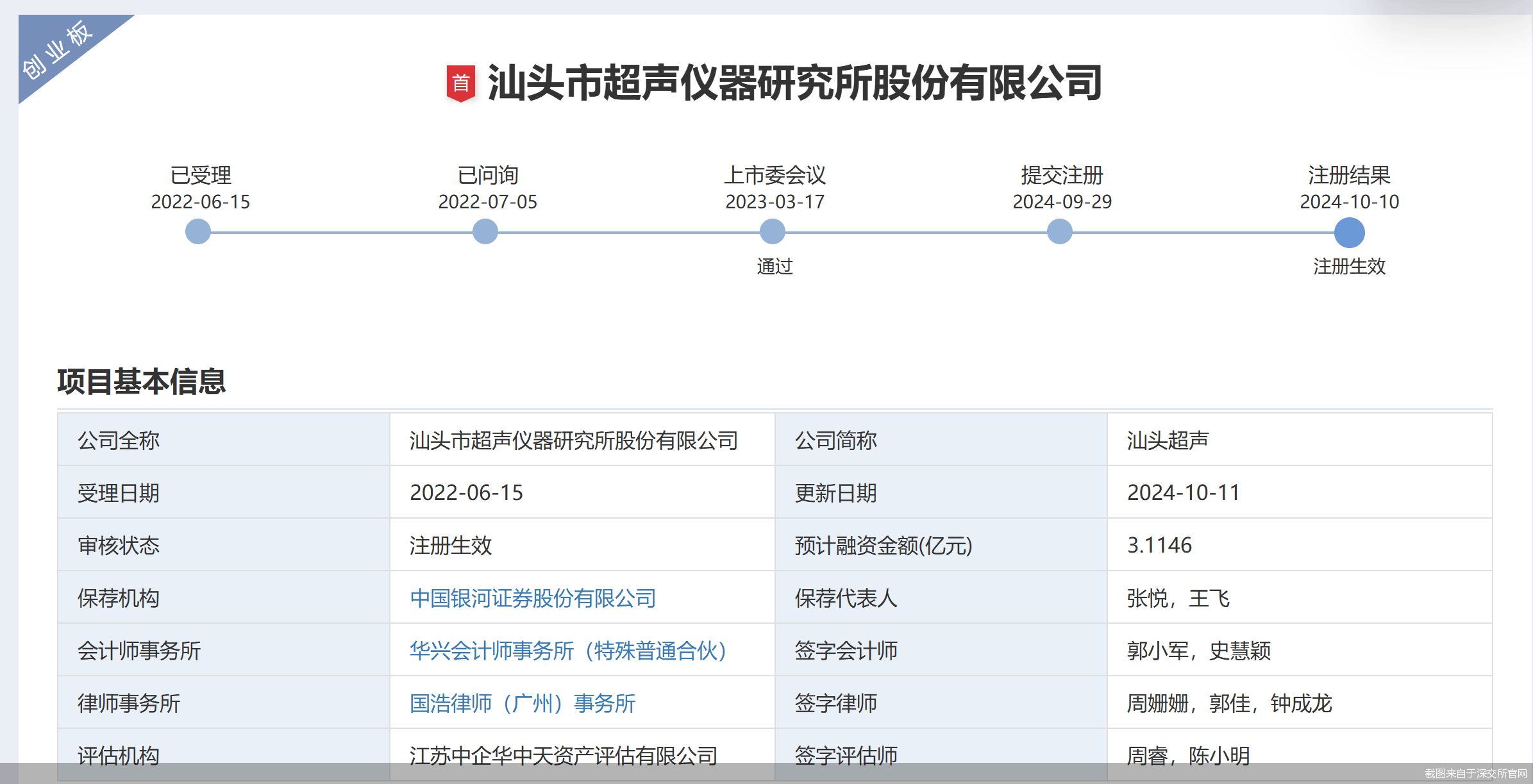
Task: Click the 上市委会议 timeline node
Action: [x=772, y=231]
